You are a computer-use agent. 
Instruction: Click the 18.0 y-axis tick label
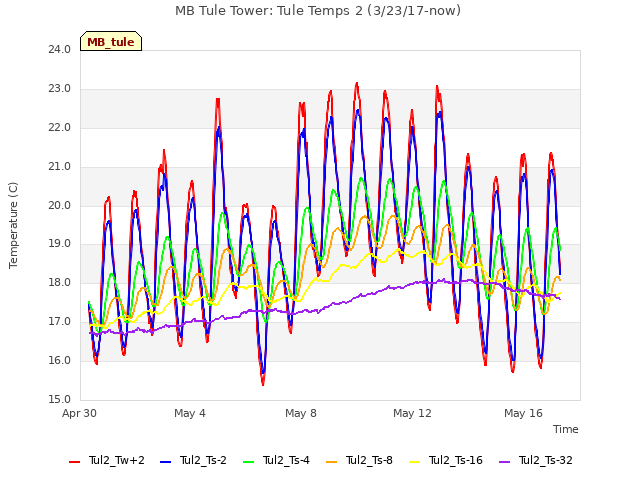pos(60,282)
